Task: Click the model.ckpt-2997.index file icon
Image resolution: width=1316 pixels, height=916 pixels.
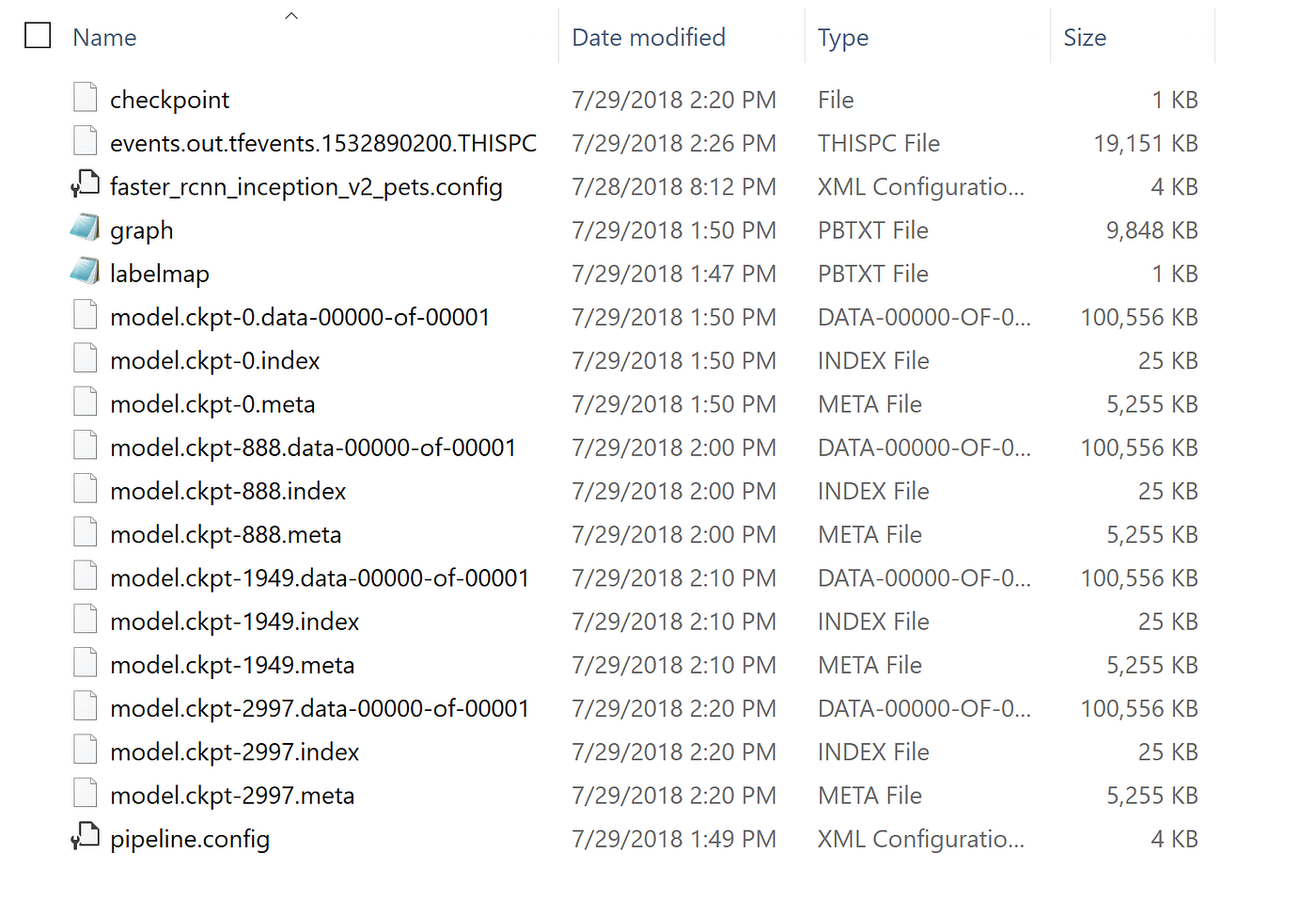Action: click(85, 750)
